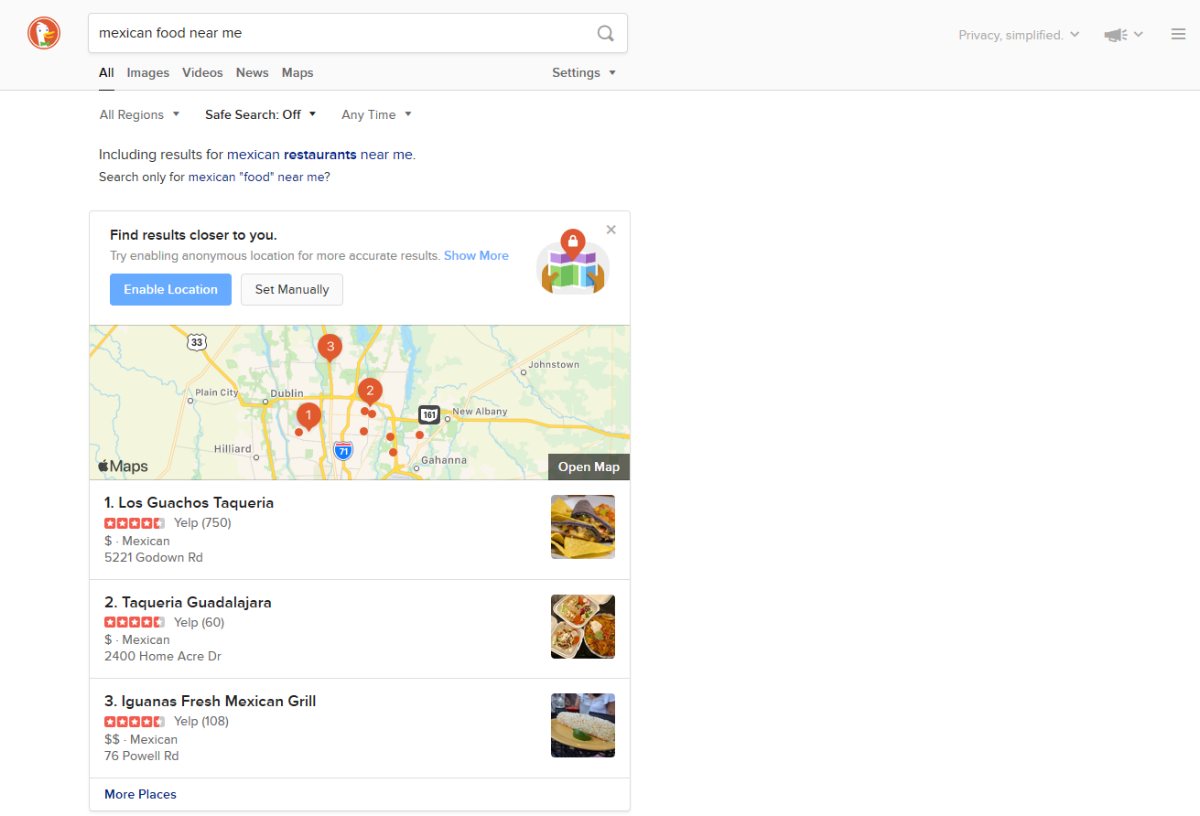Open the hamburger menu icon
Viewport: 1200px width, 816px height.
pos(1178,34)
